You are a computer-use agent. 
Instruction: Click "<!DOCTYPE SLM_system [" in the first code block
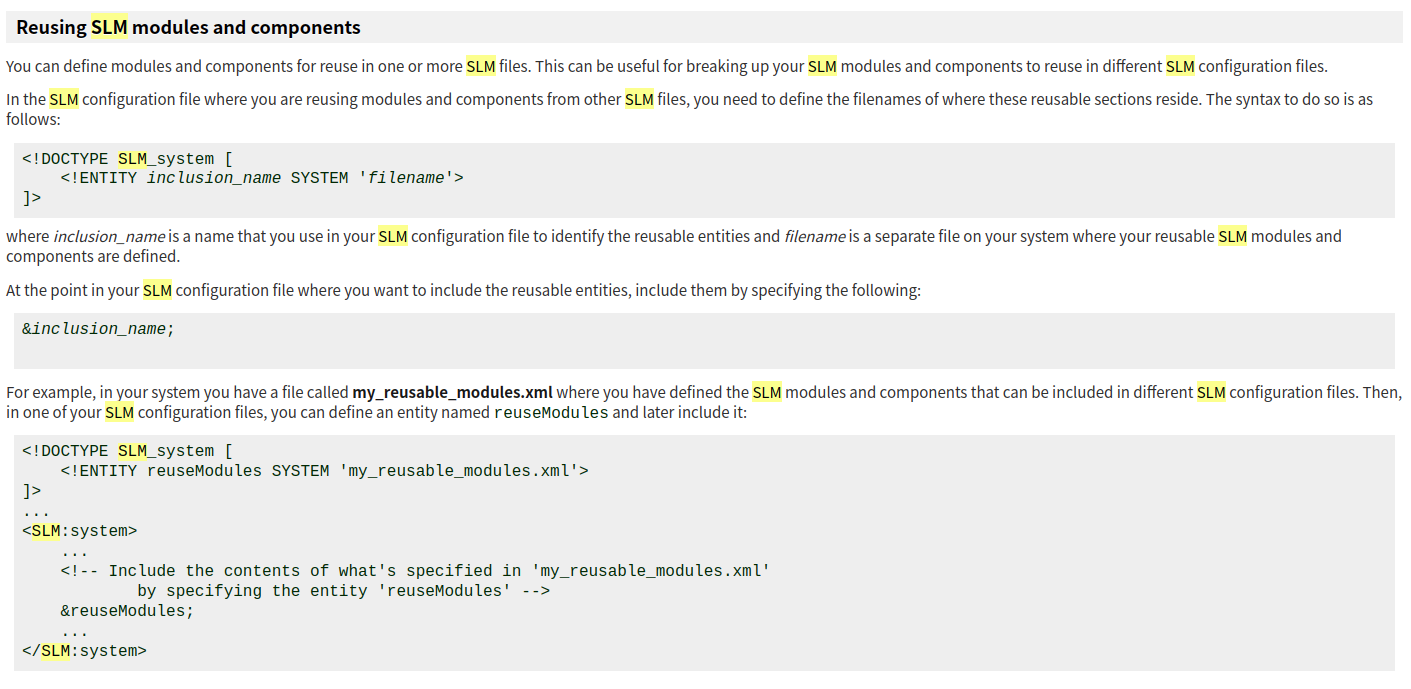[127, 159]
